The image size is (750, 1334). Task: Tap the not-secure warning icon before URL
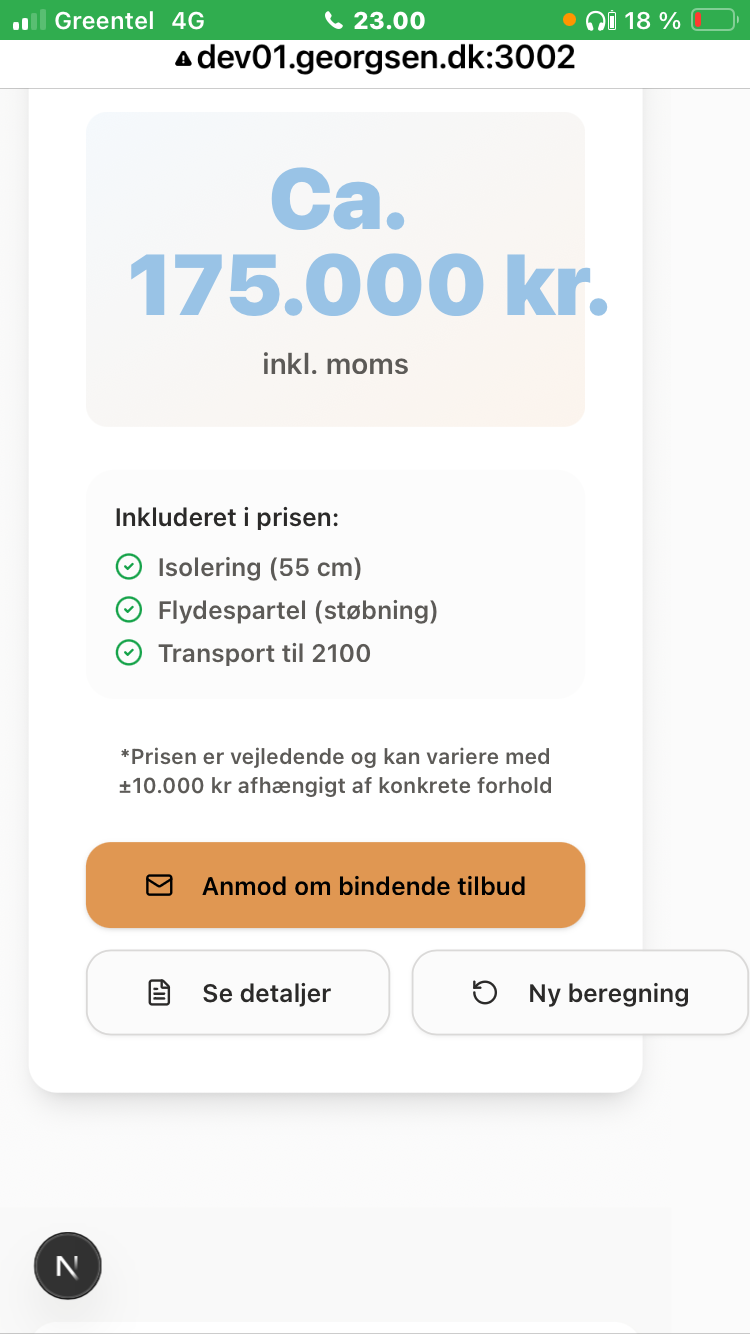pyautogui.click(x=183, y=59)
